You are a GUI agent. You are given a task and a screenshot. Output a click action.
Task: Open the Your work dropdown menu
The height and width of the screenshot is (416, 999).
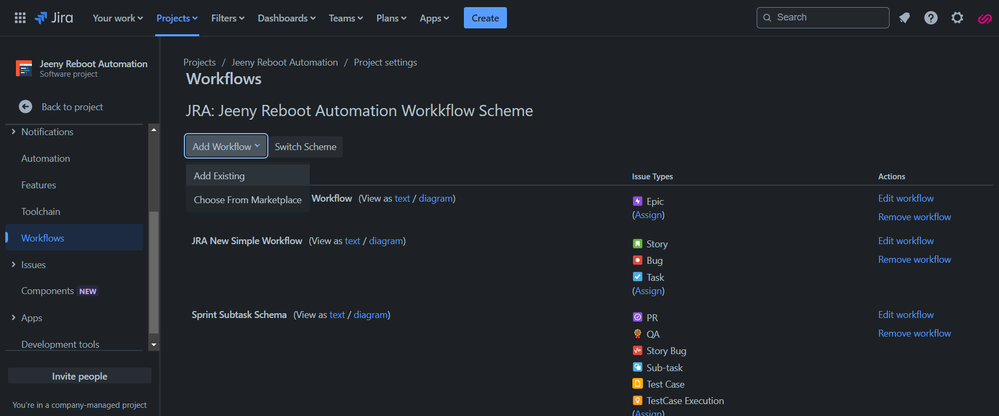[x=118, y=18]
